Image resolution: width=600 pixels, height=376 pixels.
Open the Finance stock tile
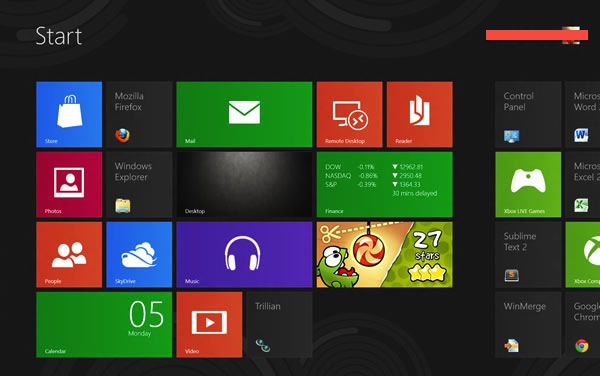385,185
